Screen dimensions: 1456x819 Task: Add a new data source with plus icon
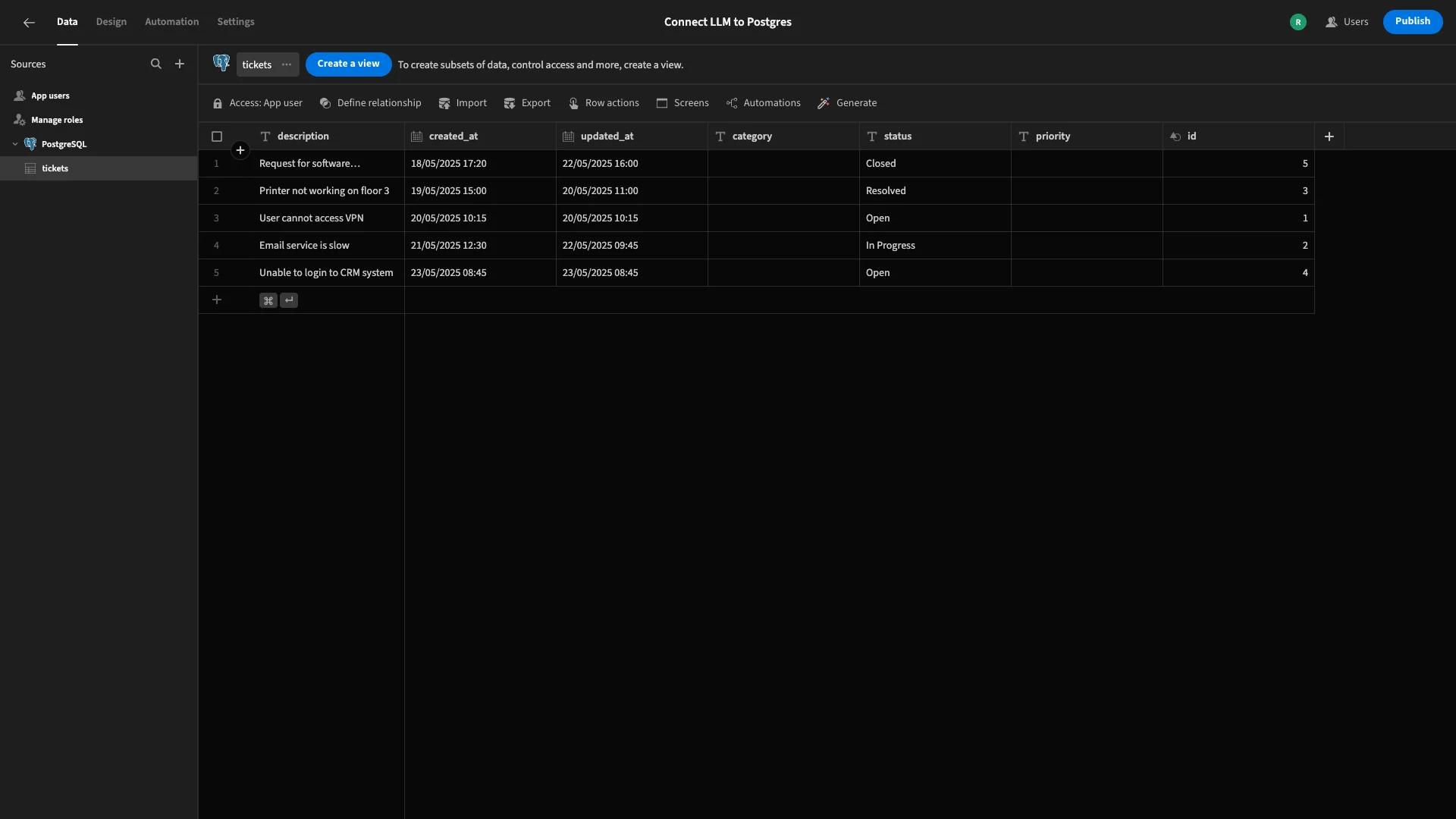180,64
